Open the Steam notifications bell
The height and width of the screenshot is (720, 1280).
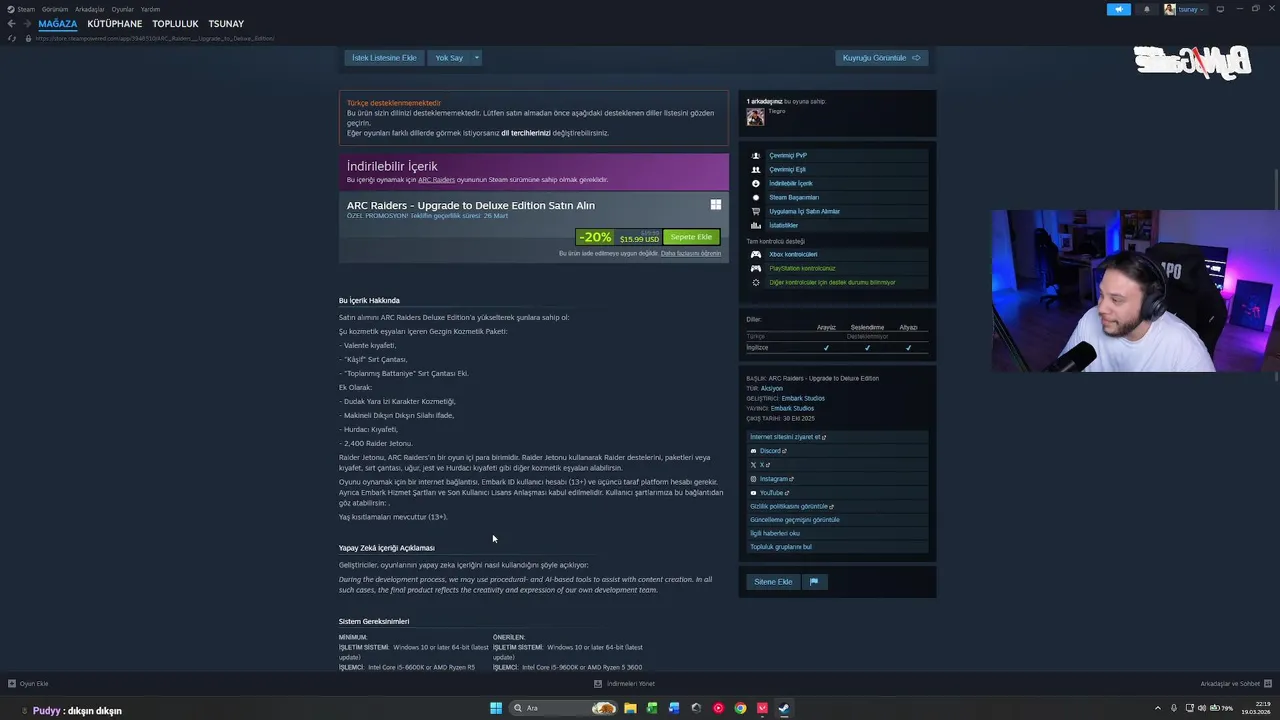pos(1147,9)
